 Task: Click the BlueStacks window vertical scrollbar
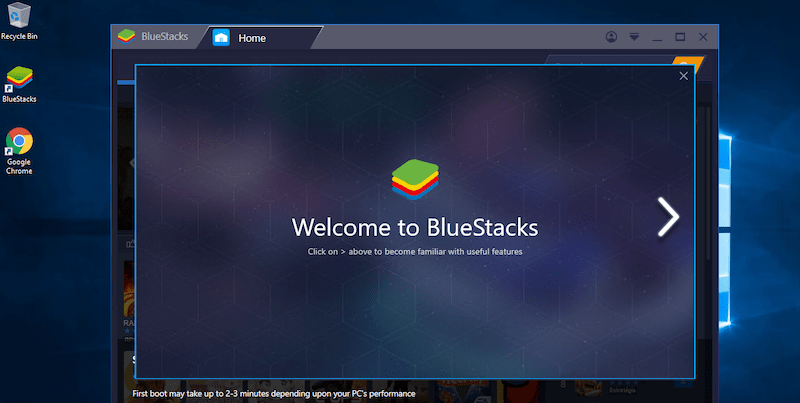pyautogui.click(x=708, y=184)
